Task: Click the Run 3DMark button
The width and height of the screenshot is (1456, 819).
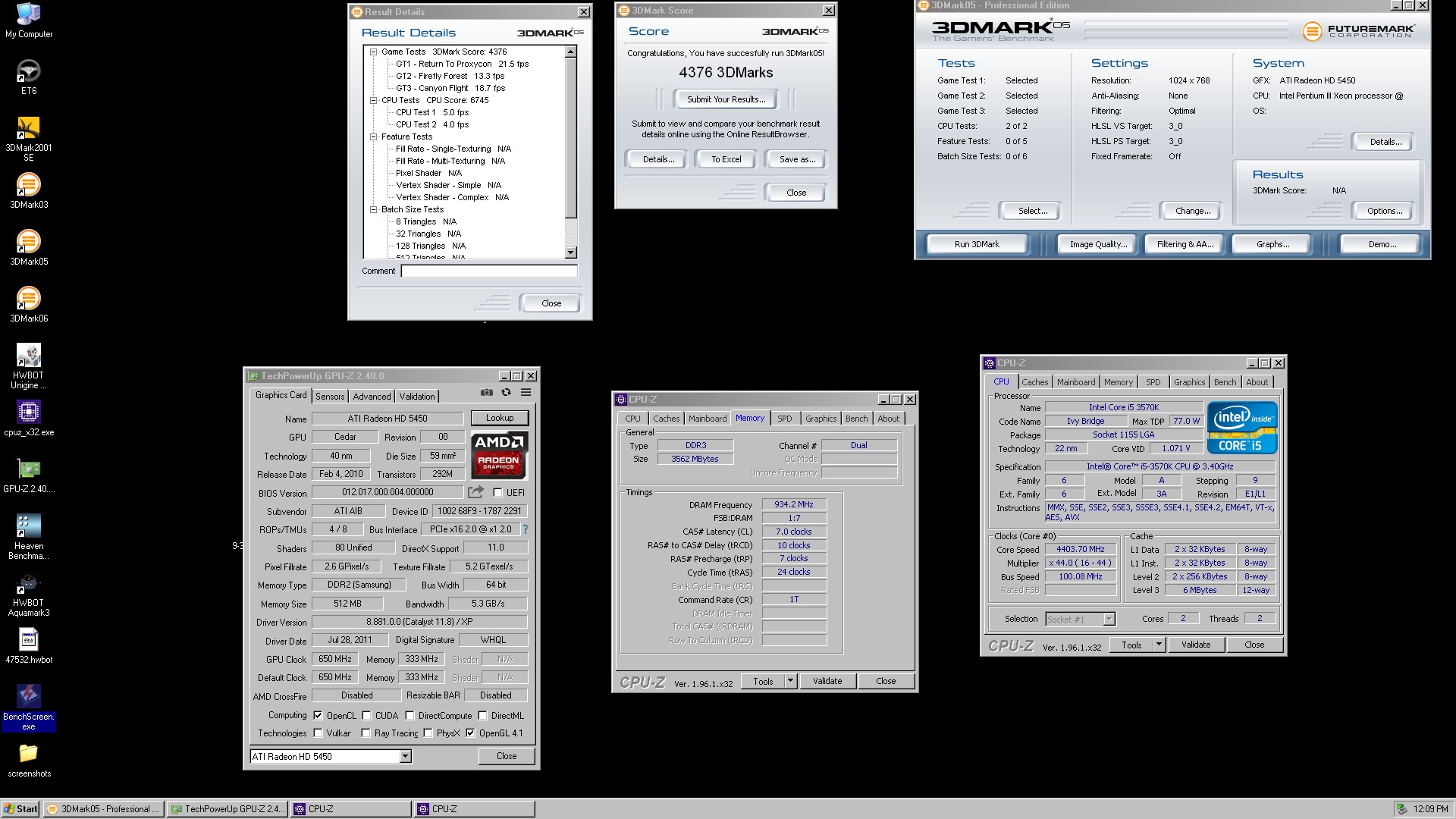Action: click(x=977, y=244)
